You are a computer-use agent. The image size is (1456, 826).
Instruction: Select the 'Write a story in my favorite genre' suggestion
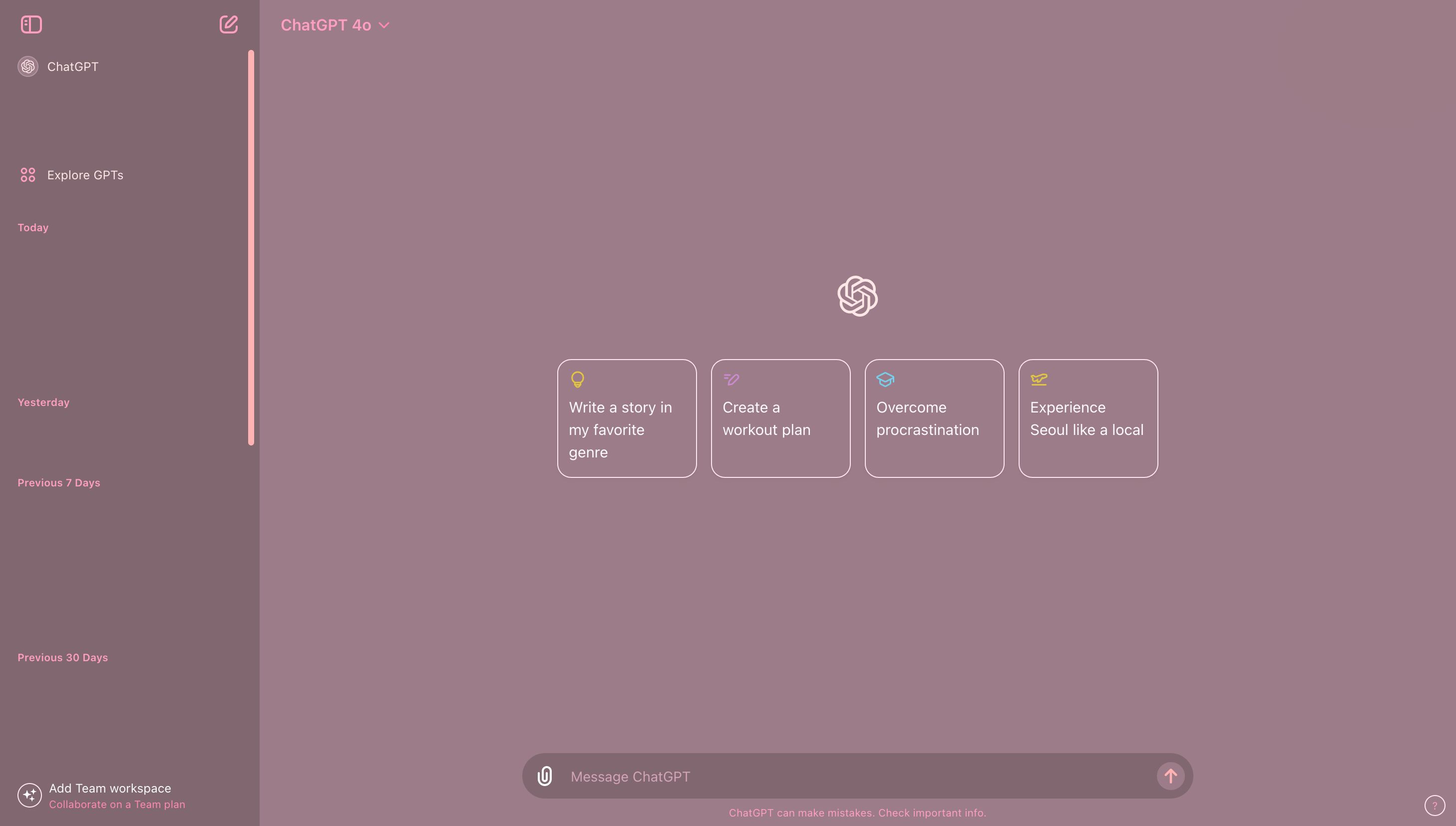click(x=627, y=418)
